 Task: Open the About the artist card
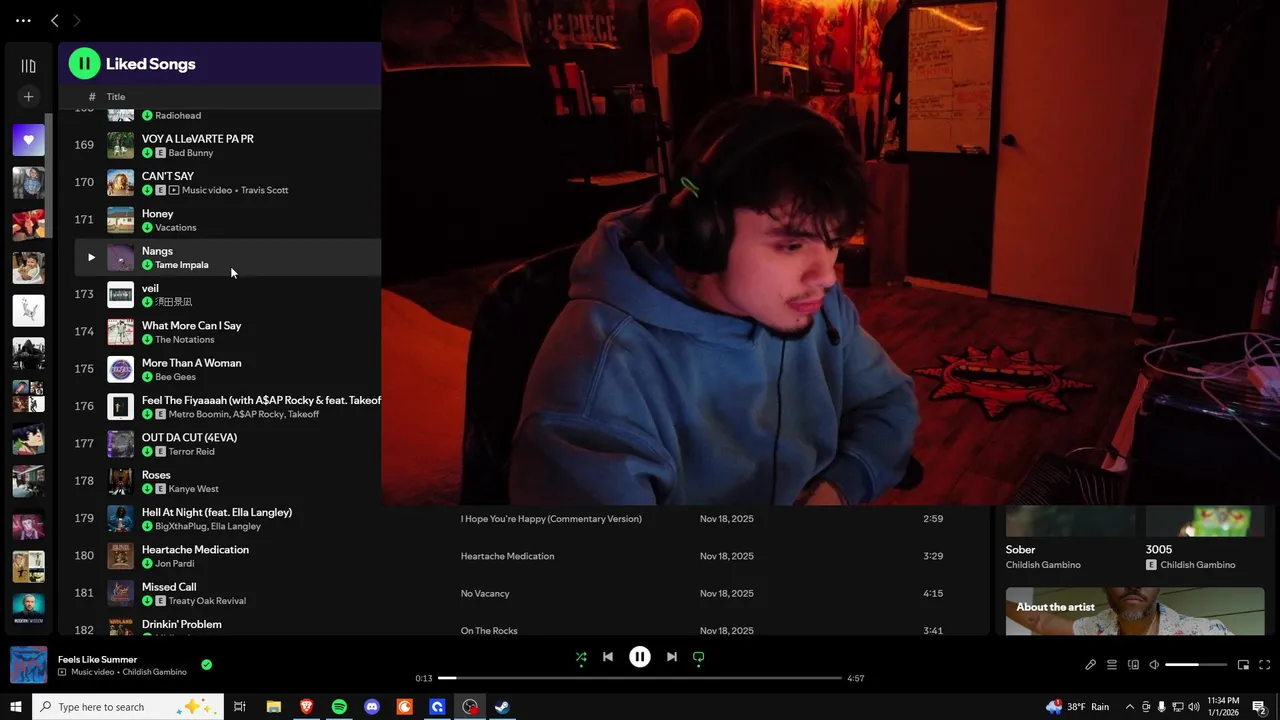click(x=1135, y=611)
